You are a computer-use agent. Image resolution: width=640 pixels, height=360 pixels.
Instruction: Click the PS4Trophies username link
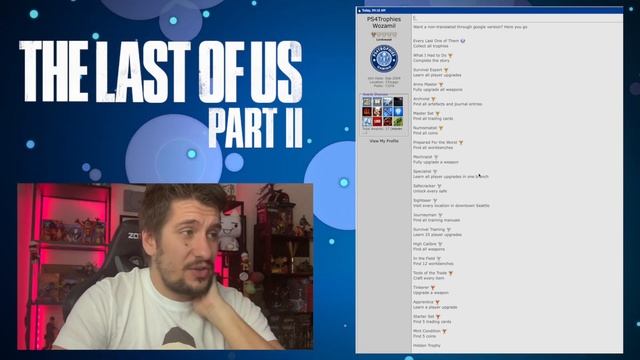click(384, 22)
